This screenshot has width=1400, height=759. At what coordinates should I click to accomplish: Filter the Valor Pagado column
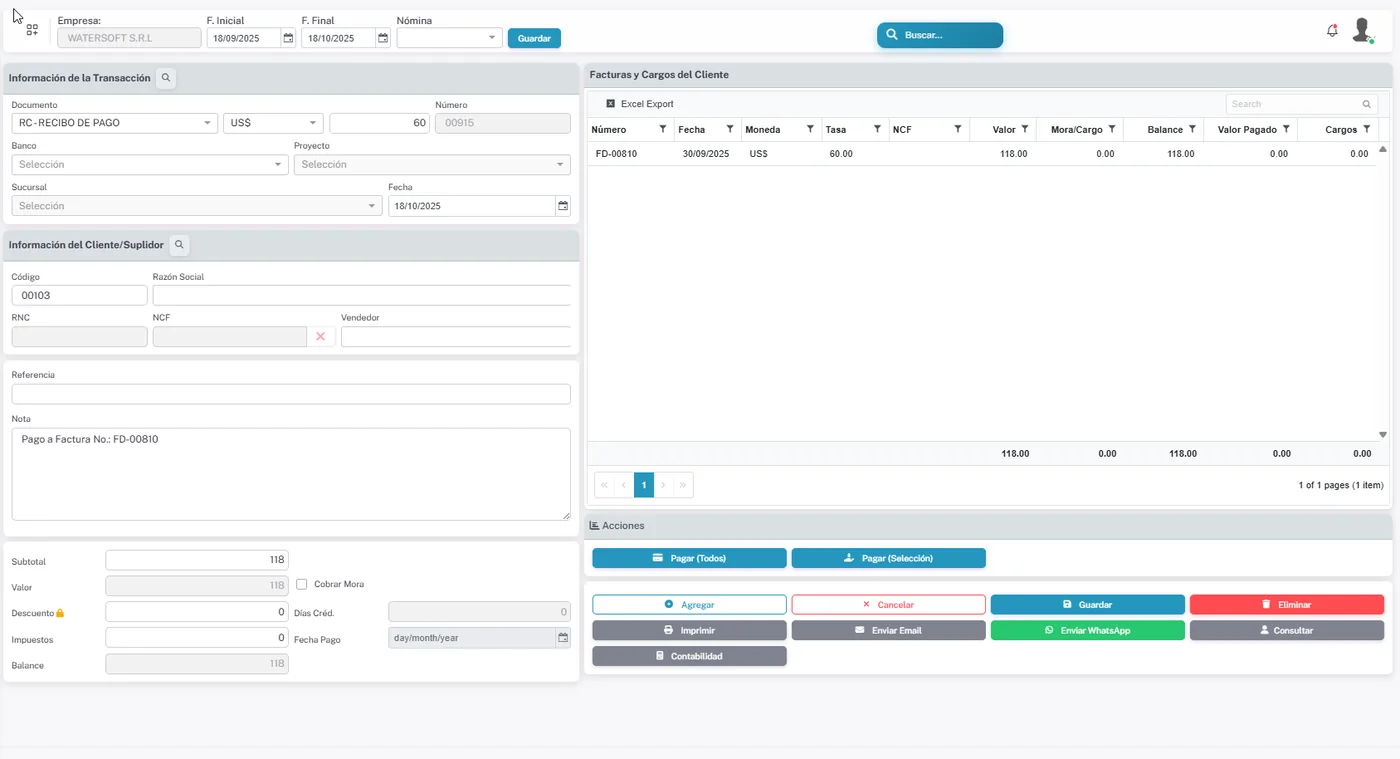pos(1286,130)
